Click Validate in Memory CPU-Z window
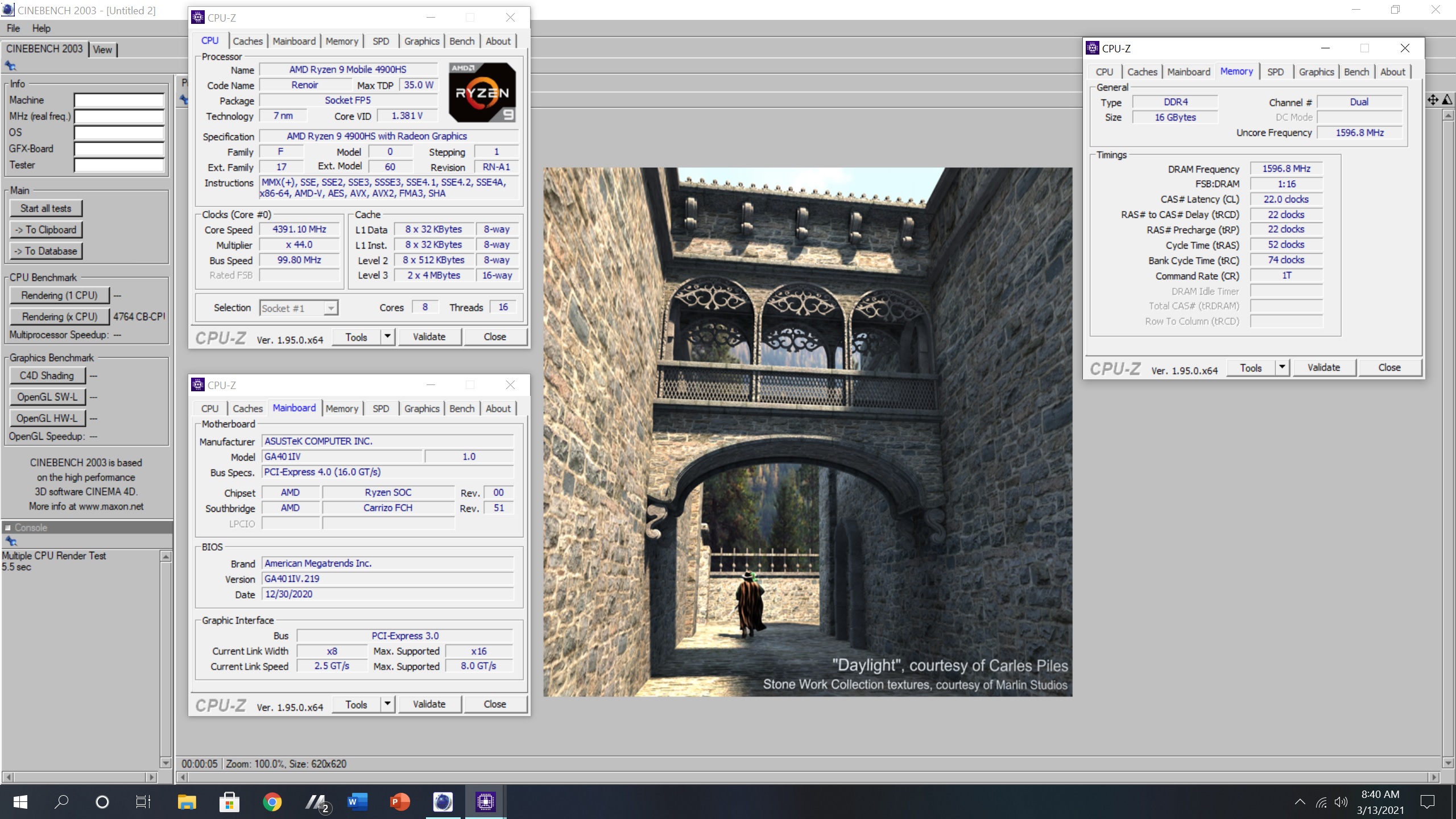This screenshot has height=819, width=1456. pyautogui.click(x=1323, y=367)
